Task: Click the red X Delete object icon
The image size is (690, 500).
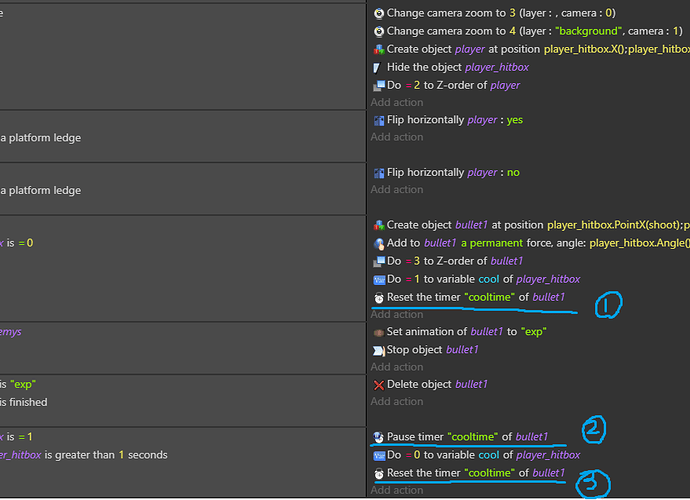Action: 378,385
